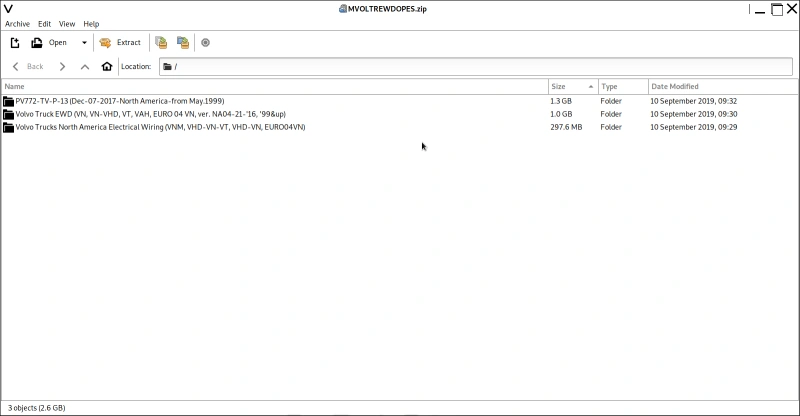This screenshot has height=416, width=800.
Task: Go back with the Back arrow
Action: pos(29,66)
